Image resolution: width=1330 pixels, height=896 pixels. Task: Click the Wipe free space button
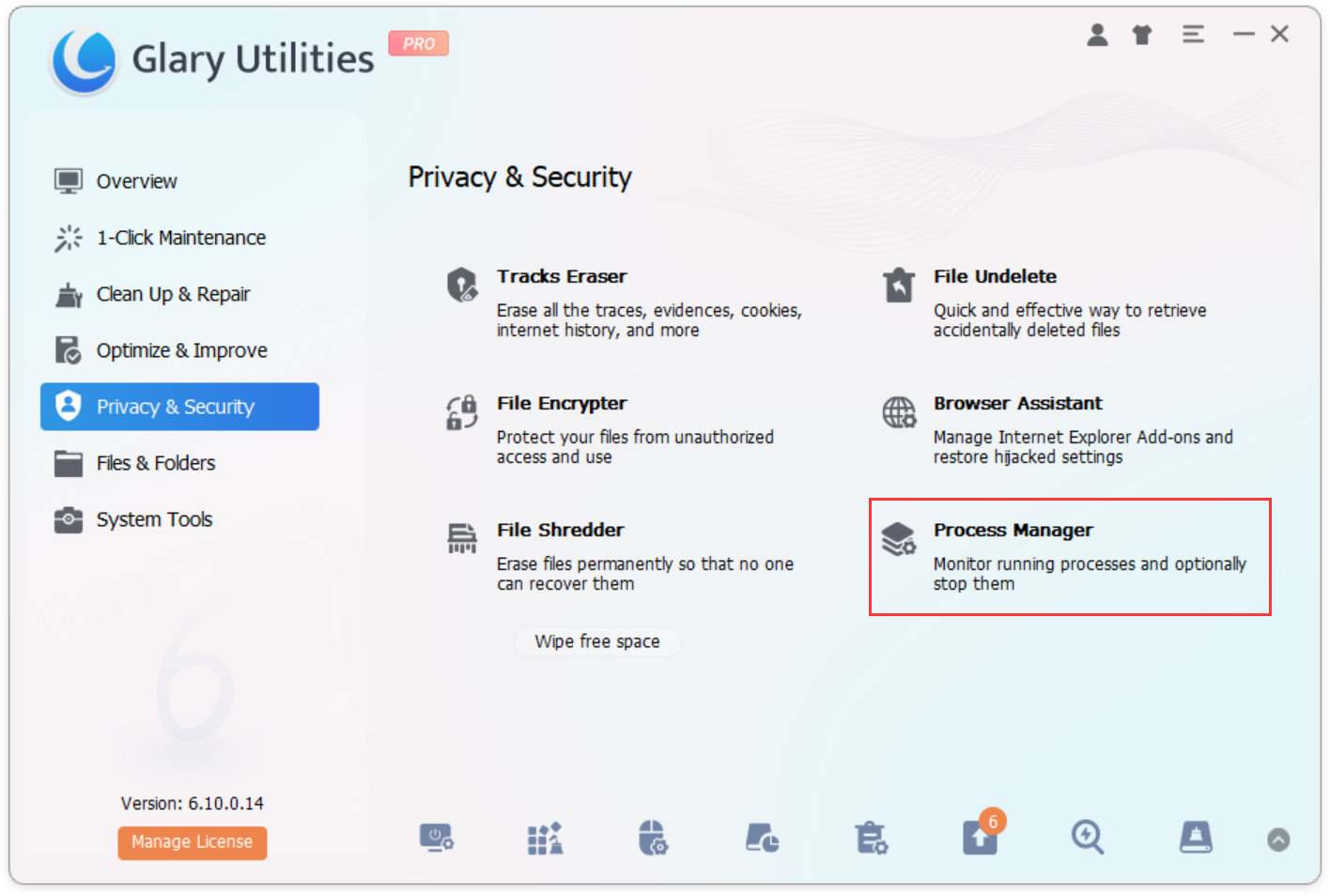(x=597, y=641)
